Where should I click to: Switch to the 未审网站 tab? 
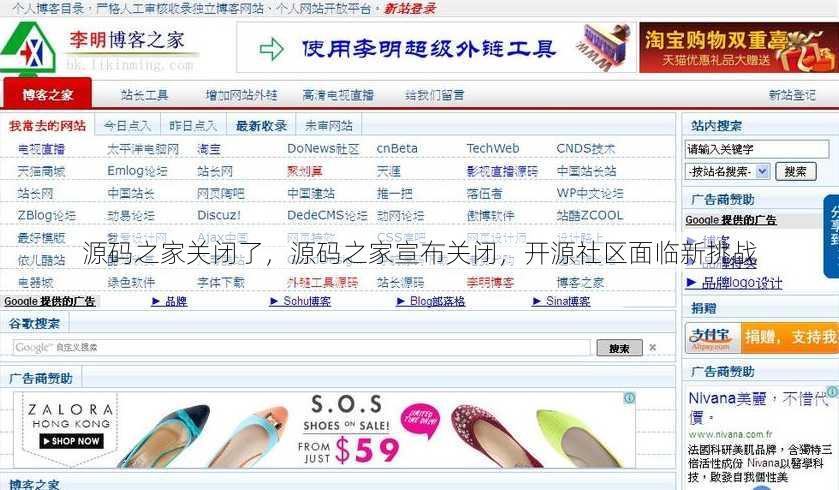click(x=329, y=126)
